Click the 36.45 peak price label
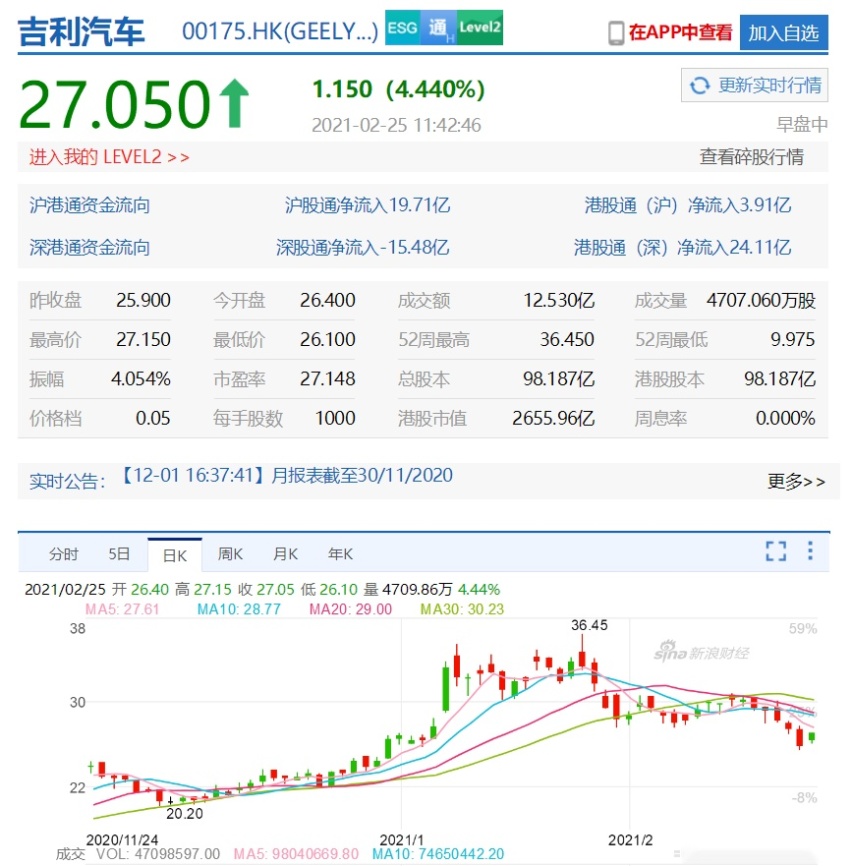Viewport: 852px width, 866px height. 589,625
